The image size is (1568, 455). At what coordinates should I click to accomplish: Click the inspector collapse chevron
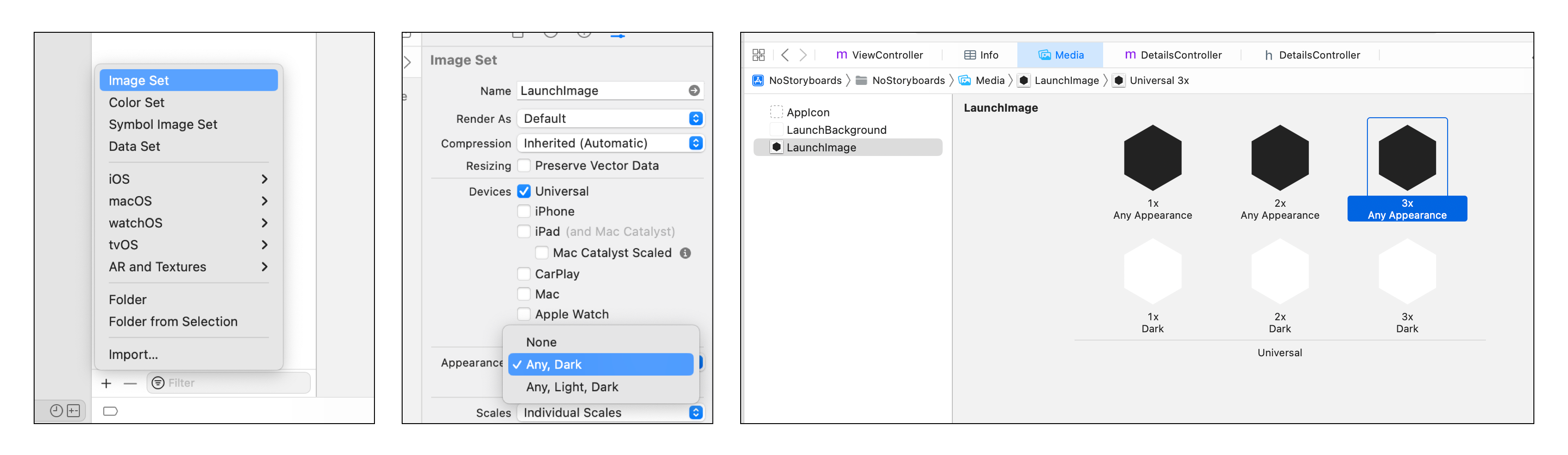pos(408,62)
